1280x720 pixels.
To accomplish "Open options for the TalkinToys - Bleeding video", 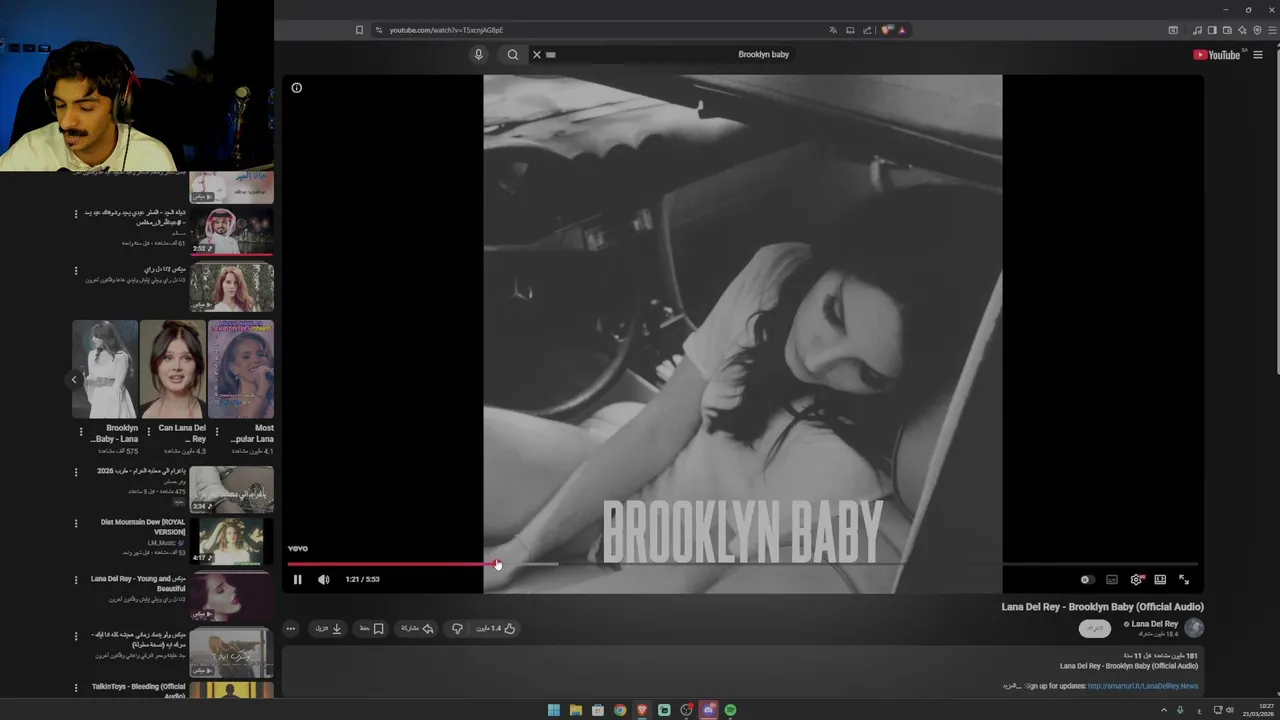I will [76, 688].
